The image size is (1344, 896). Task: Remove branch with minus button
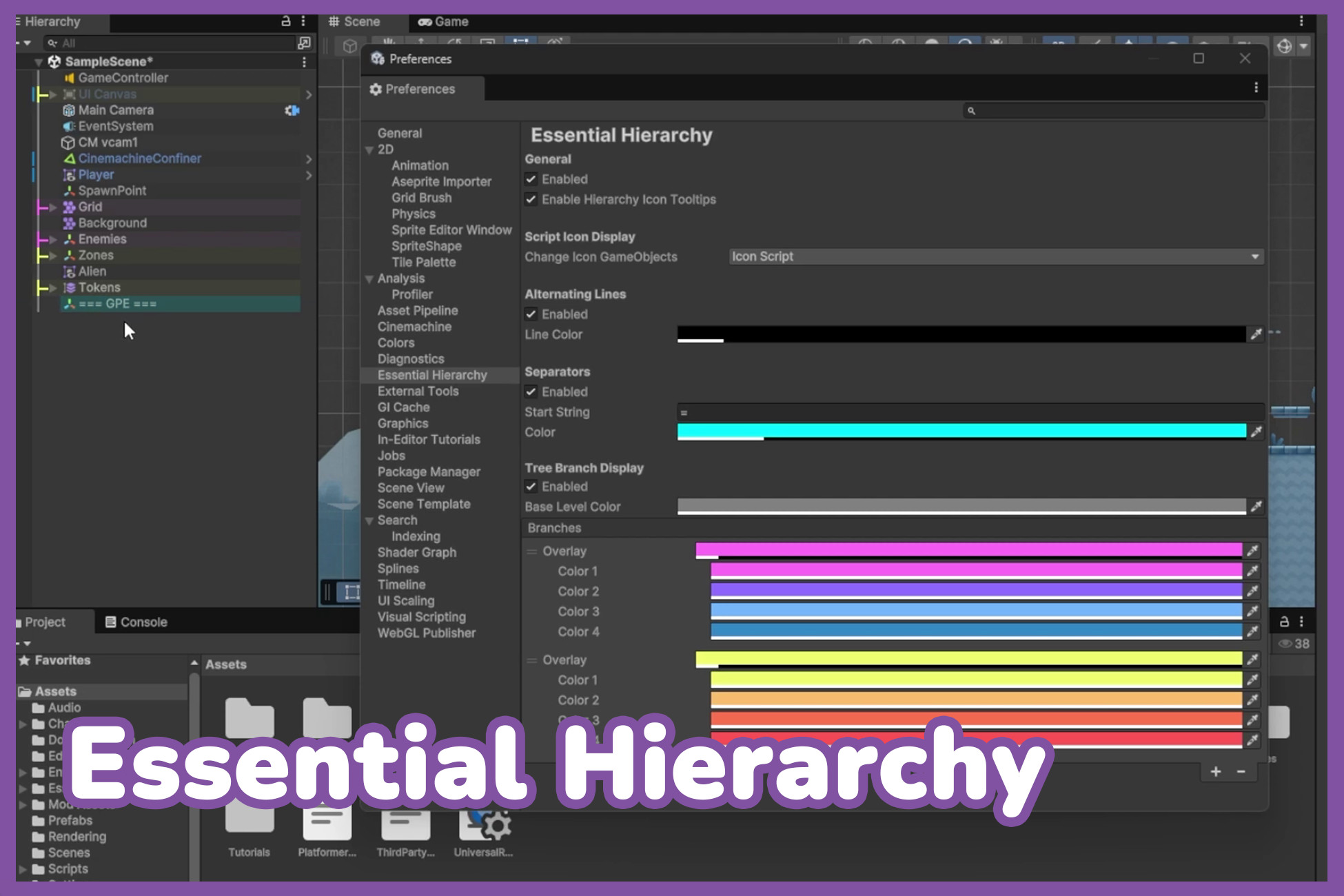pos(1241,771)
